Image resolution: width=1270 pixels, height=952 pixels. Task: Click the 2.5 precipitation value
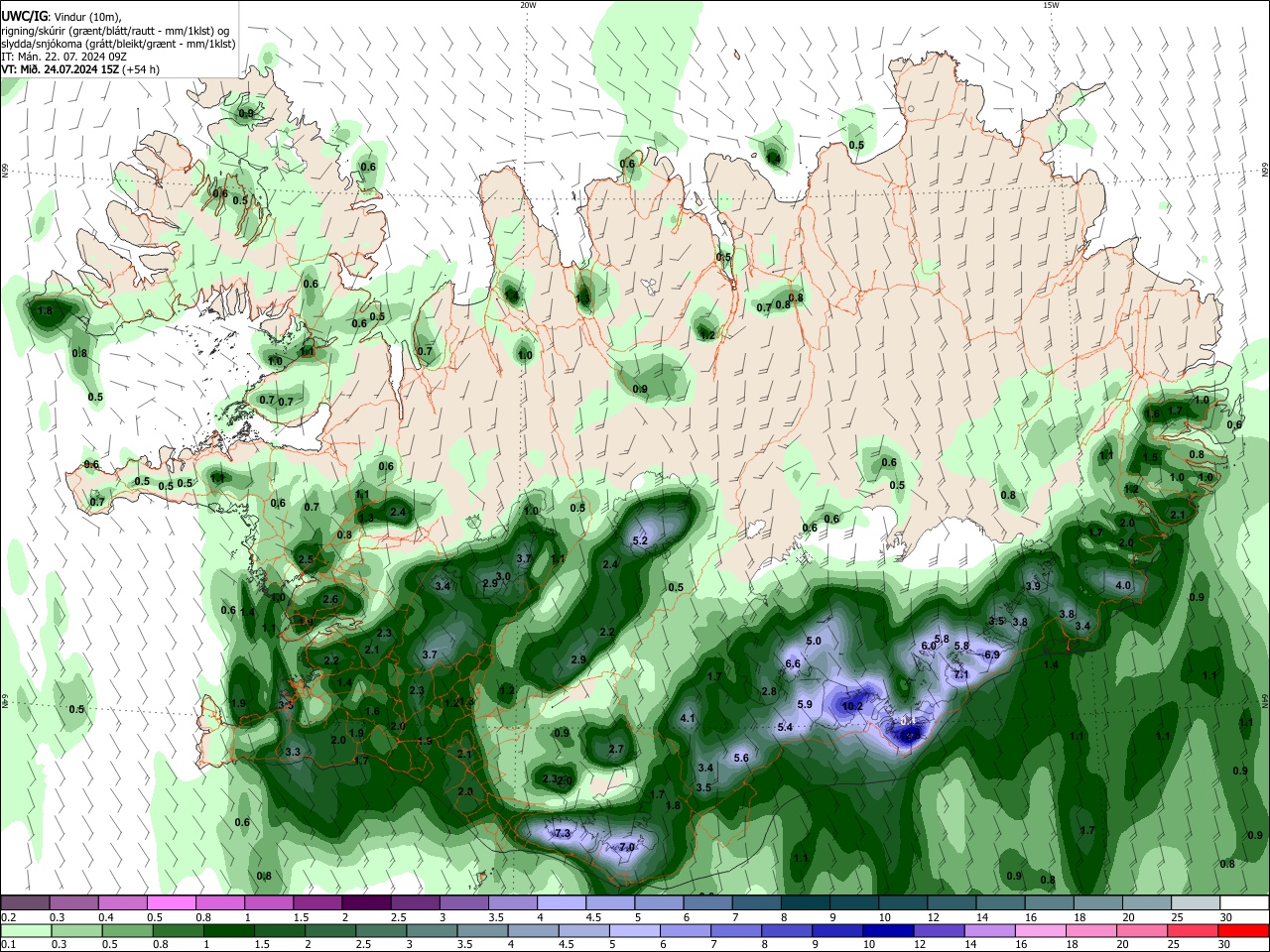[x=306, y=559]
